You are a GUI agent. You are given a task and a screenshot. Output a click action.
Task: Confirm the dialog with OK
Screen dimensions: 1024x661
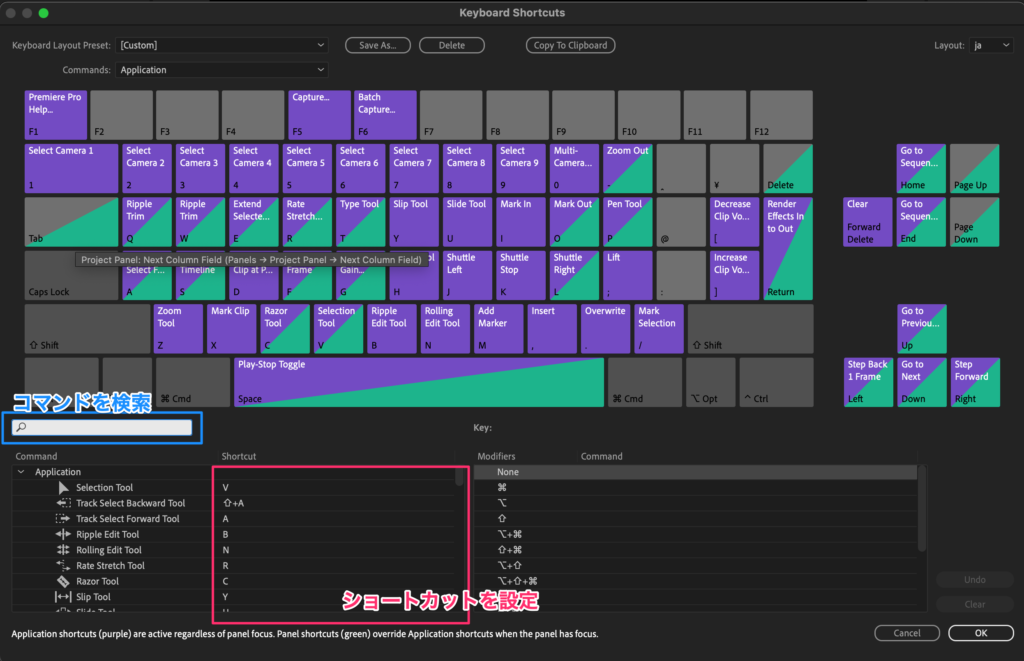pos(981,633)
